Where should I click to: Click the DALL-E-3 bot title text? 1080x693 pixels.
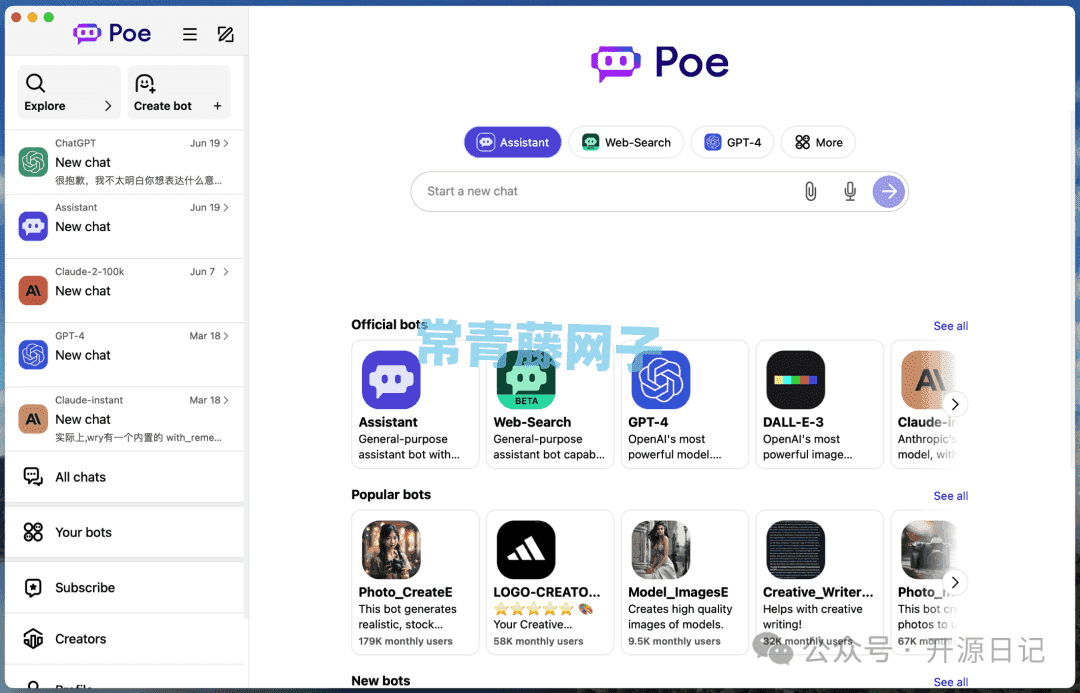[793, 422]
